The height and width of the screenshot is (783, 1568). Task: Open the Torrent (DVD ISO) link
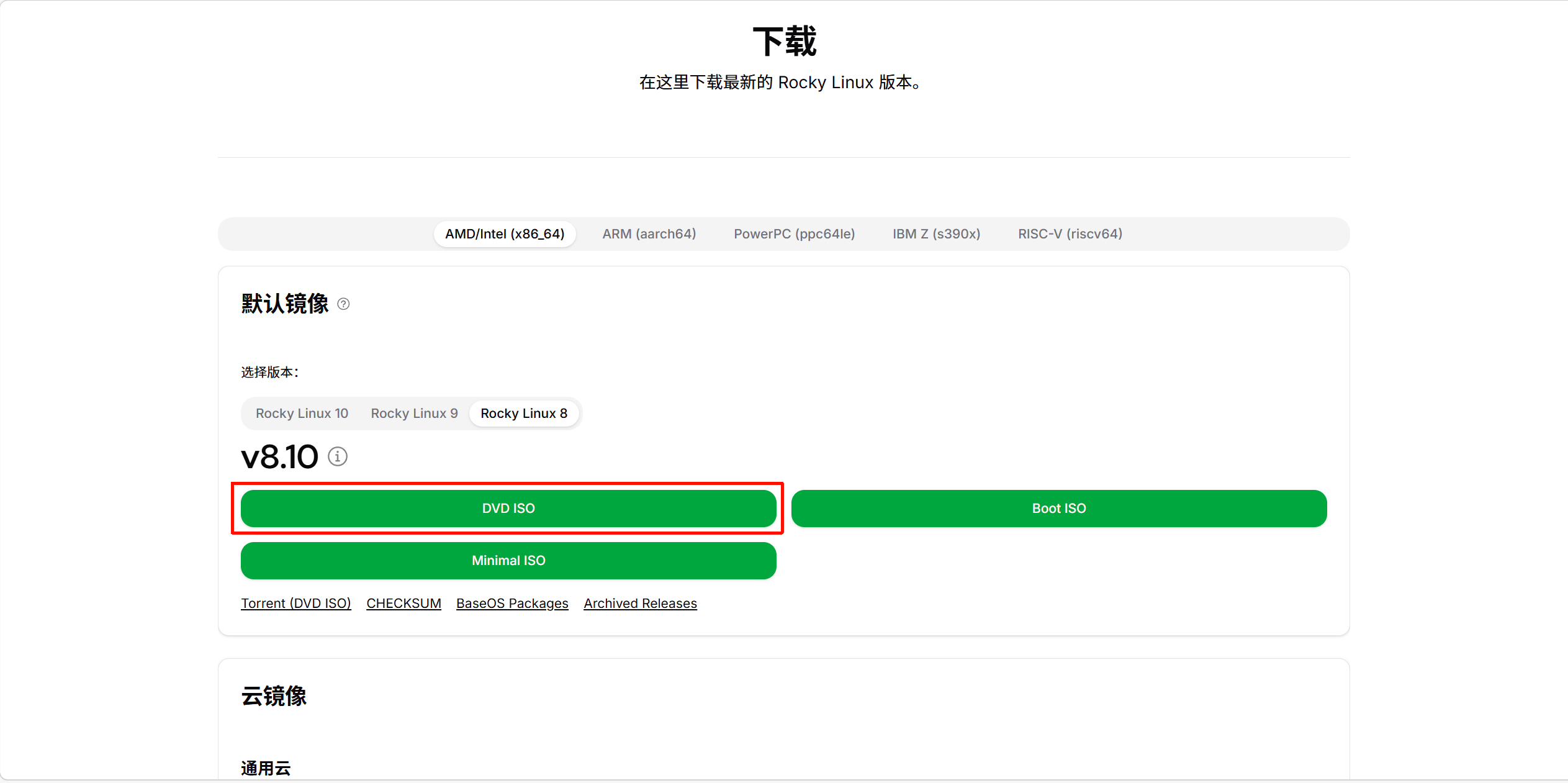pos(296,604)
